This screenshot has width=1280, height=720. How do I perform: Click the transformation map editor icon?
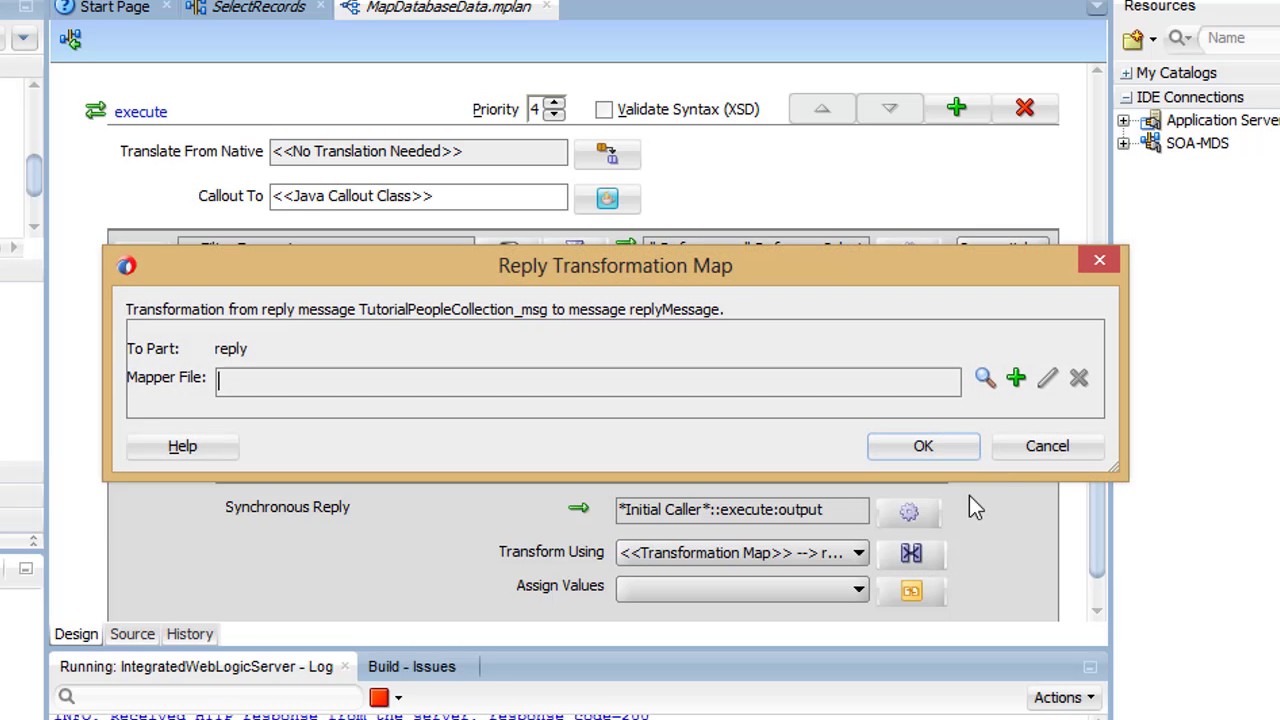point(910,553)
